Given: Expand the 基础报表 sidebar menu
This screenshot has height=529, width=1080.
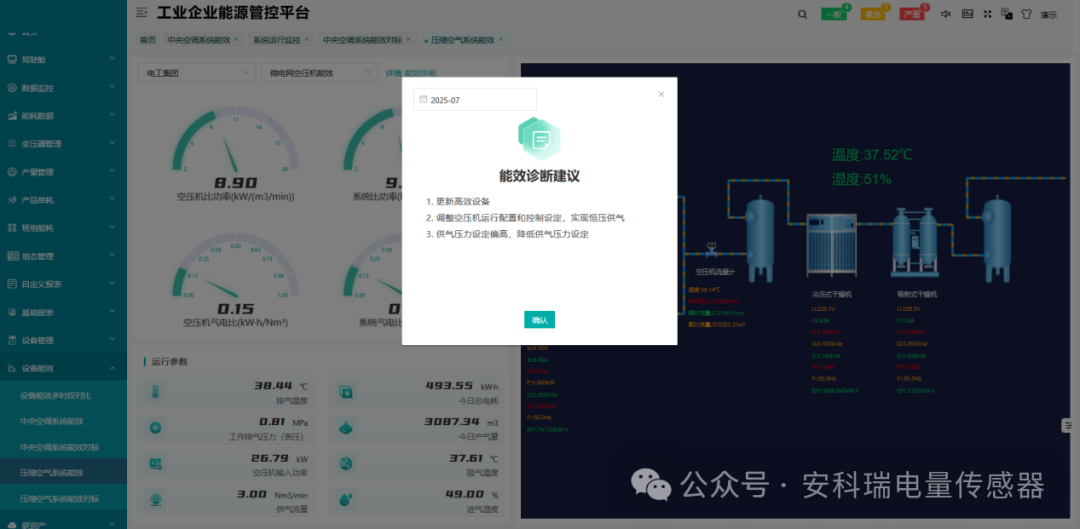Looking at the screenshot, I should coord(63,312).
